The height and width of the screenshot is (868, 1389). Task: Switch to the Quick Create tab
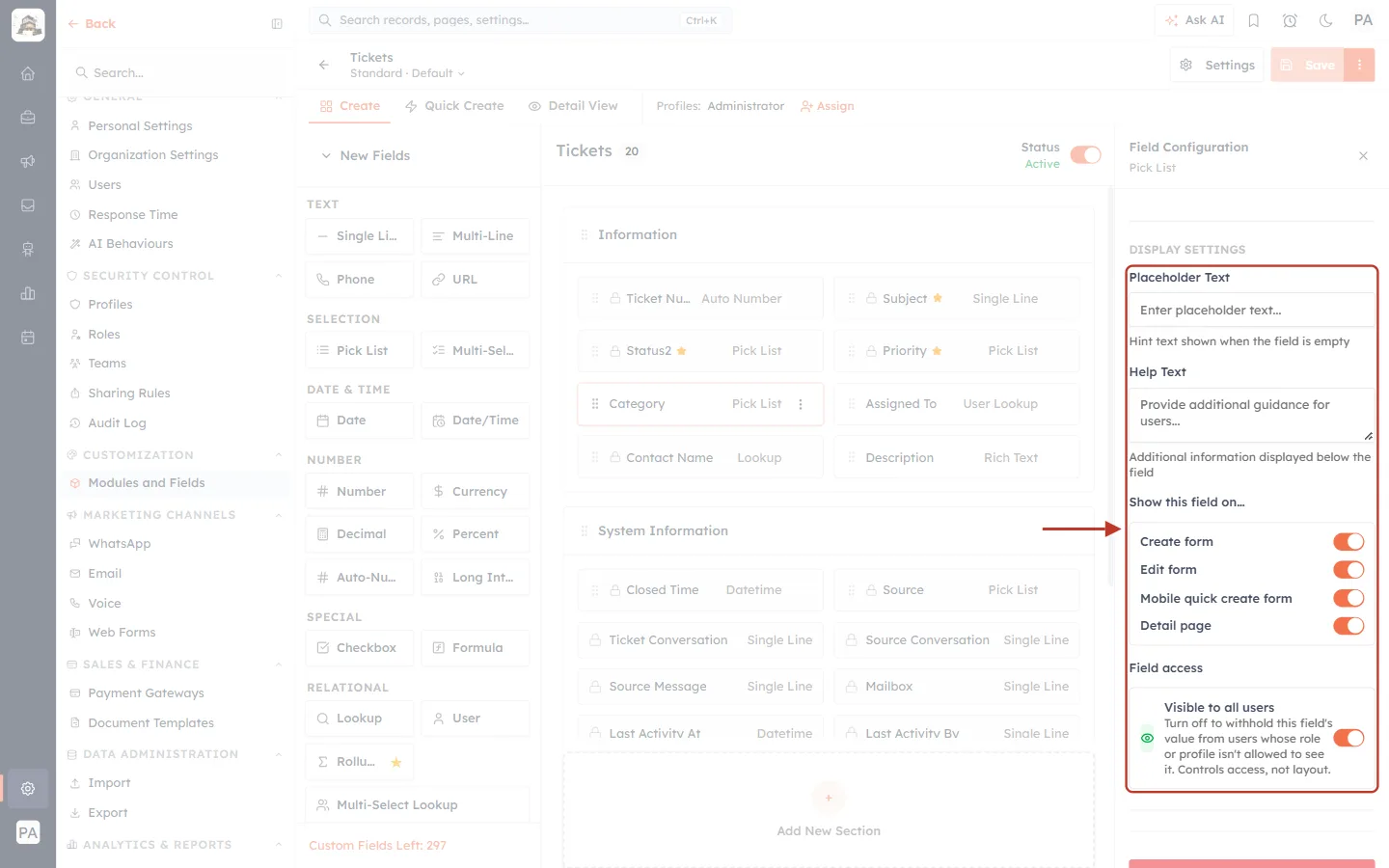454,106
